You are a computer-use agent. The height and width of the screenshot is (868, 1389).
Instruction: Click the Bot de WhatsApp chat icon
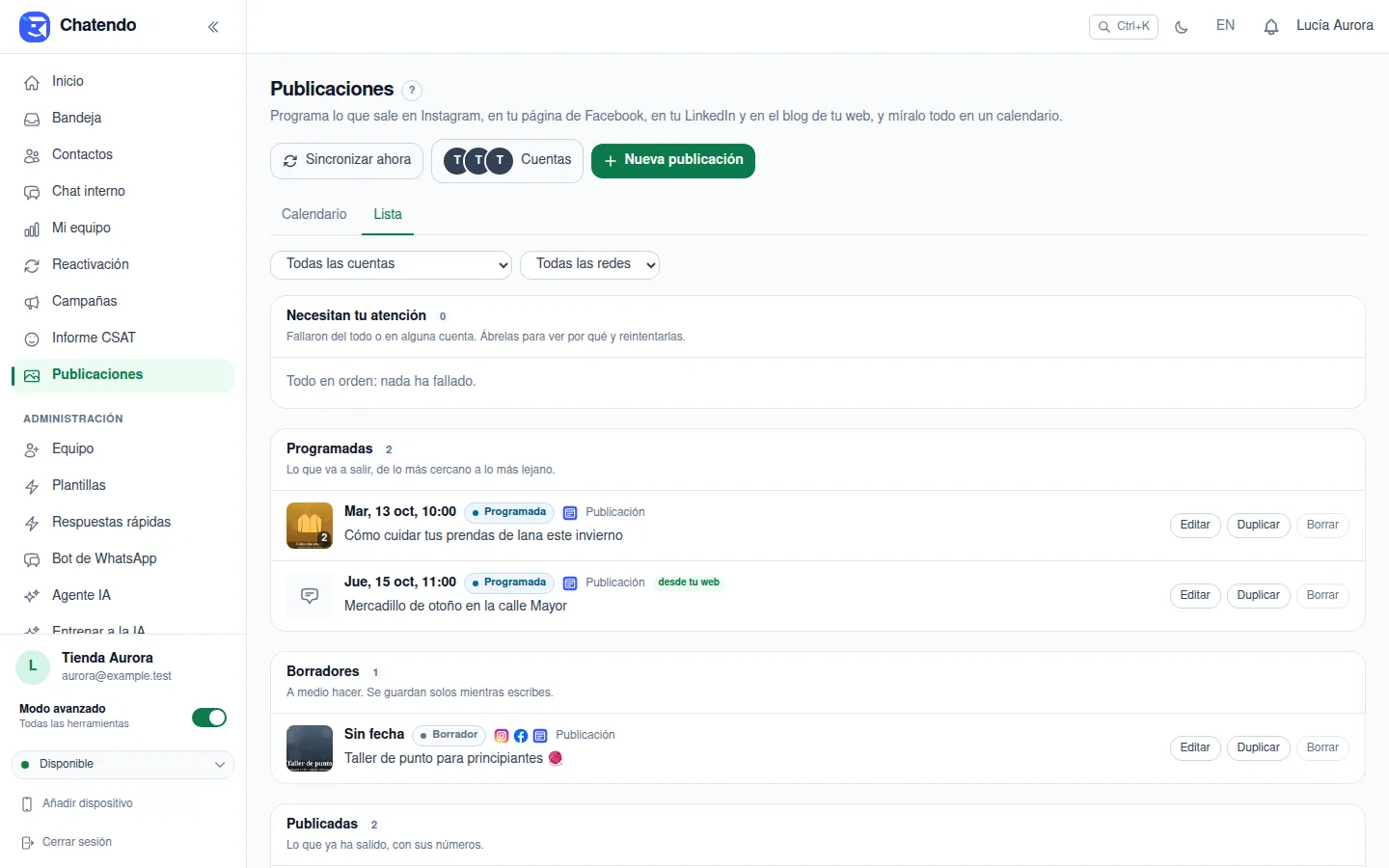coord(32,560)
